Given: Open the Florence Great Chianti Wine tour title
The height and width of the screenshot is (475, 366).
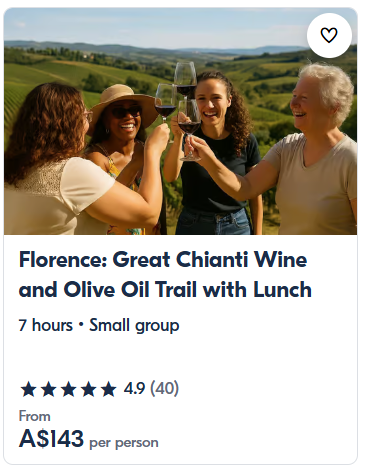Looking at the screenshot, I should (165, 274).
